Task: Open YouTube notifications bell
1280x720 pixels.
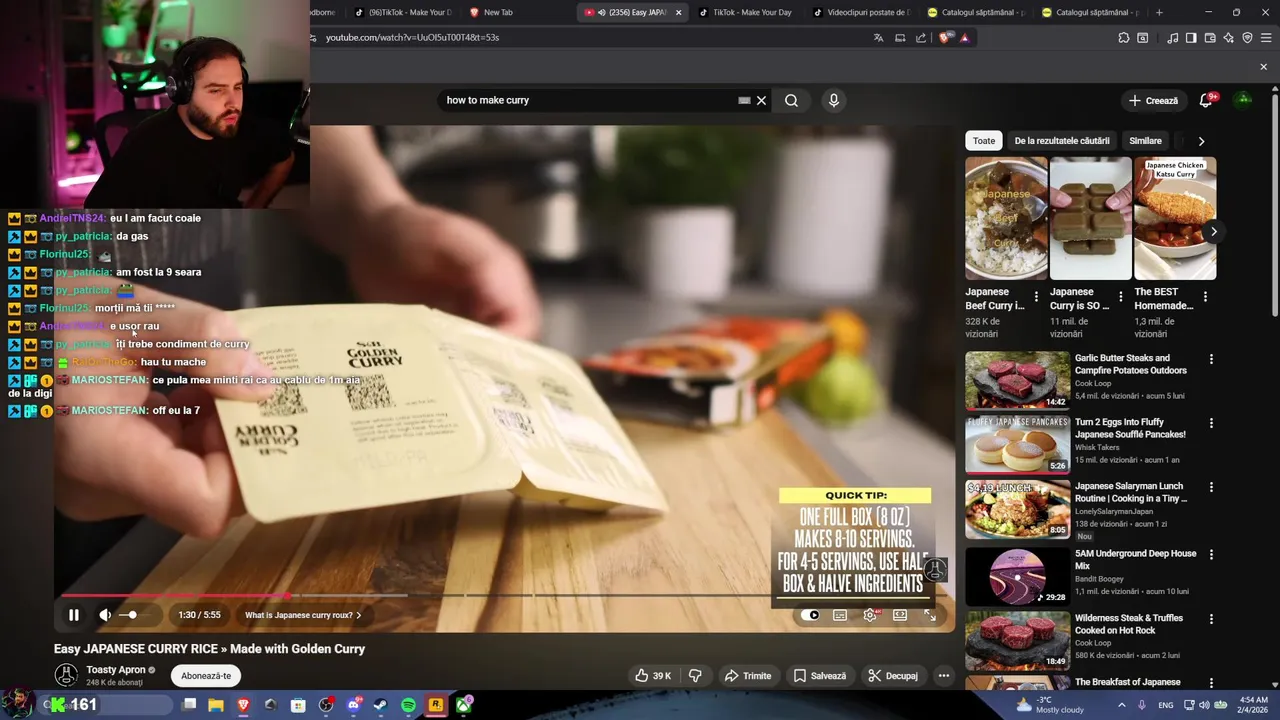Action: [1206, 100]
